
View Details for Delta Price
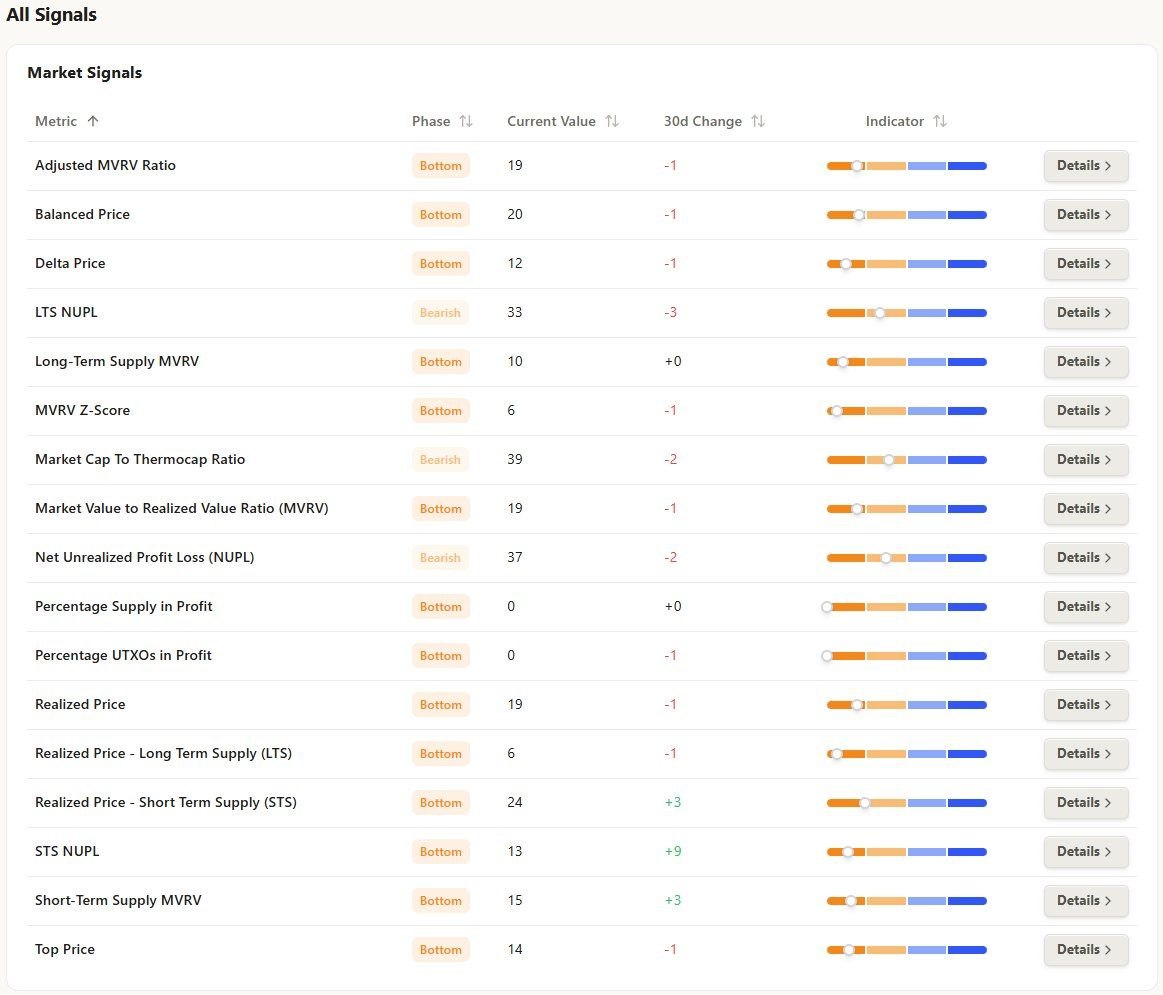pyautogui.click(x=1086, y=263)
